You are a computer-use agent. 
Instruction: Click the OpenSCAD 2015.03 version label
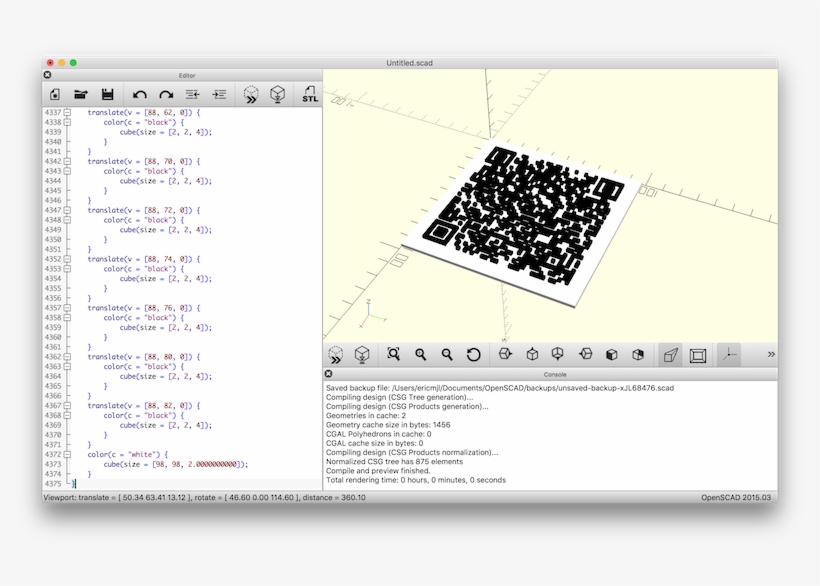click(738, 495)
